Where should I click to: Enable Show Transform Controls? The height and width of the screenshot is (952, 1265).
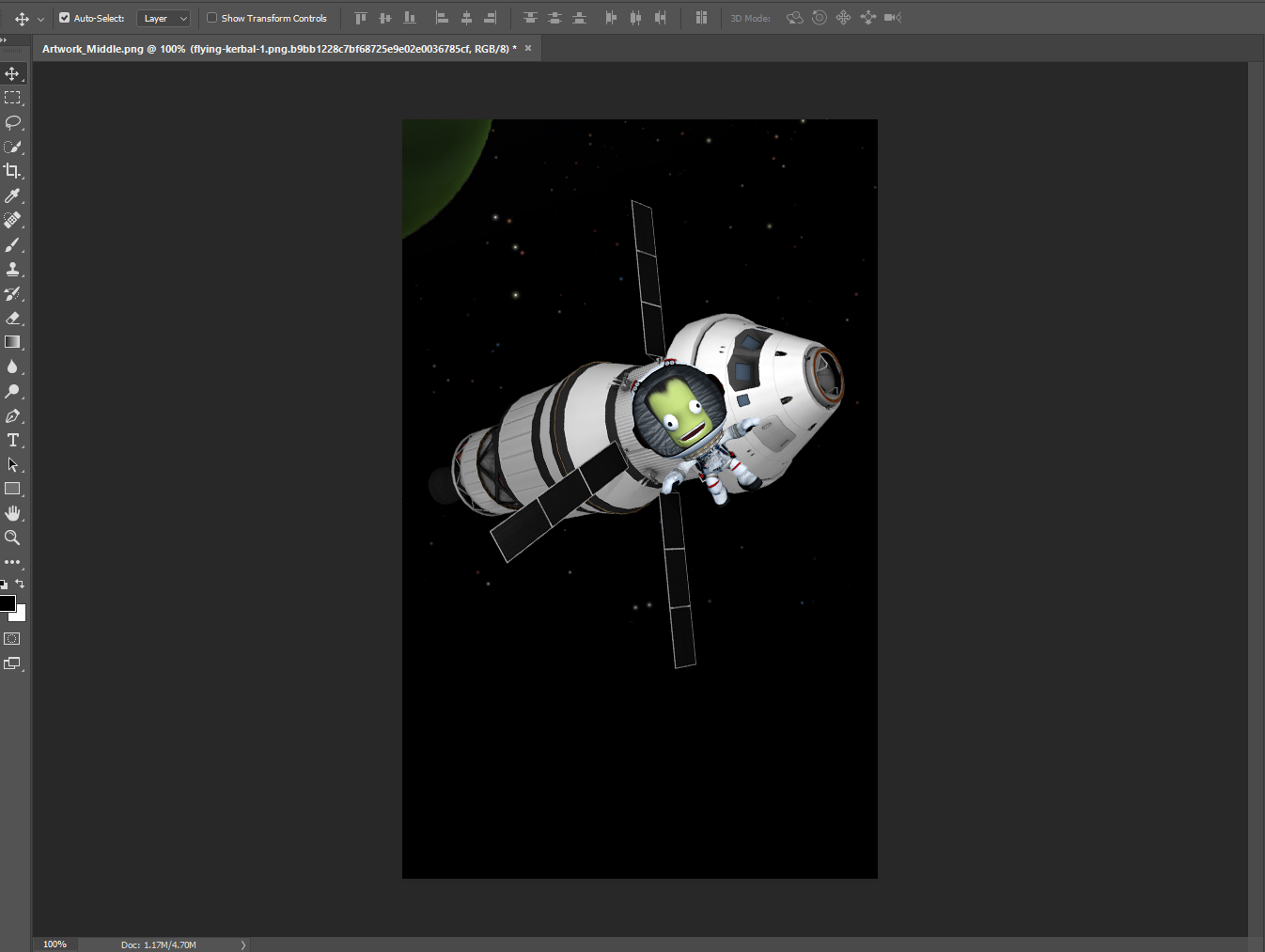[211, 18]
